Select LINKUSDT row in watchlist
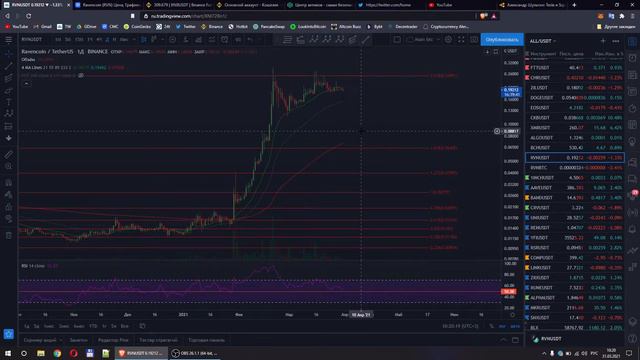The width and height of the screenshot is (640, 360). 574,268
